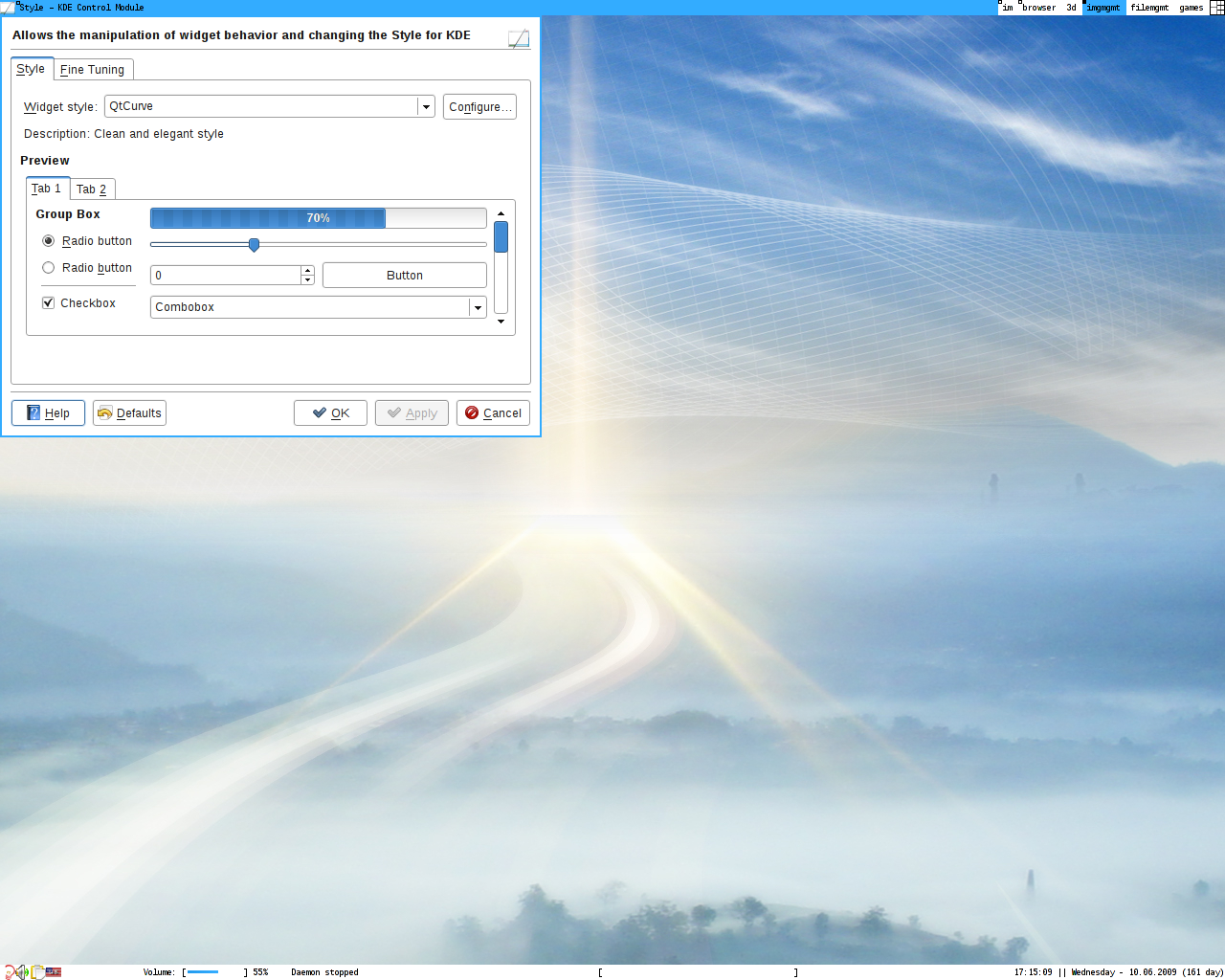Click the red question-mark tray icon
1225x980 pixels.
[x=11, y=972]
